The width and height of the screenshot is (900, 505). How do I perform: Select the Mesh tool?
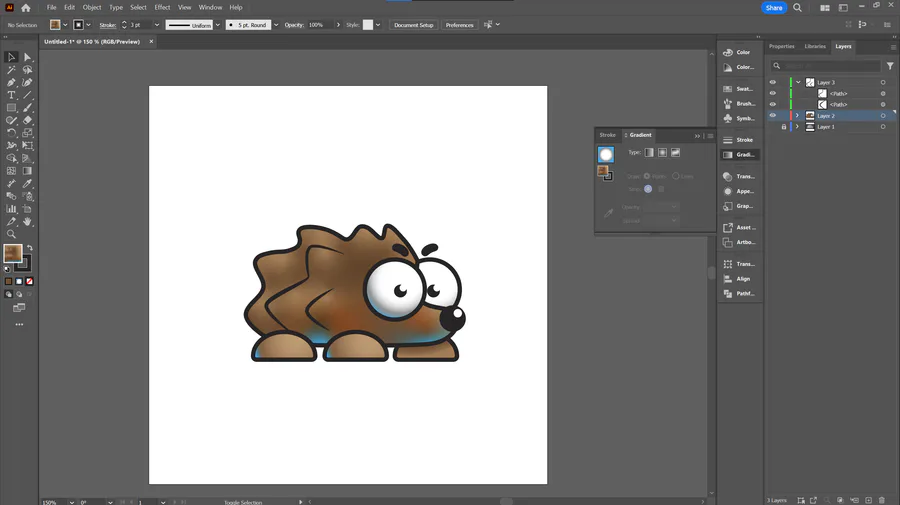[11, 171]
